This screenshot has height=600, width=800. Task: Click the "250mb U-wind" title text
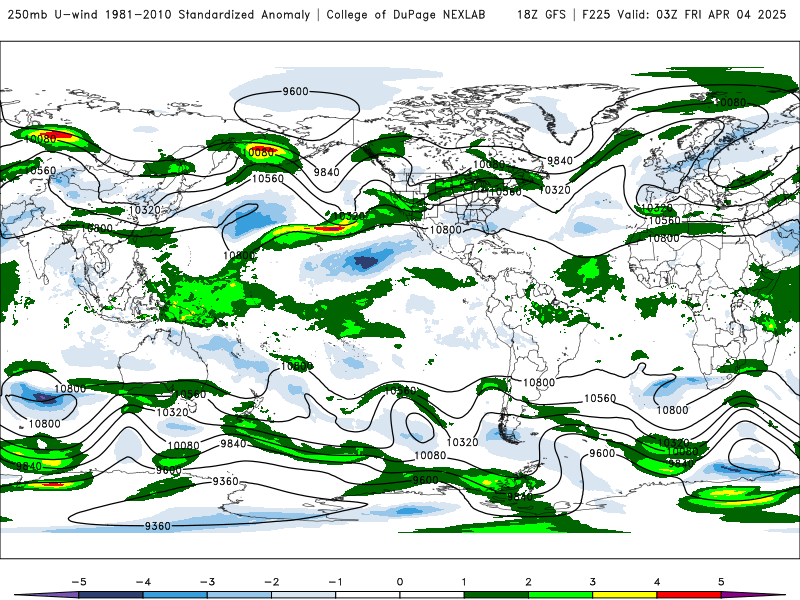(52, 14)
